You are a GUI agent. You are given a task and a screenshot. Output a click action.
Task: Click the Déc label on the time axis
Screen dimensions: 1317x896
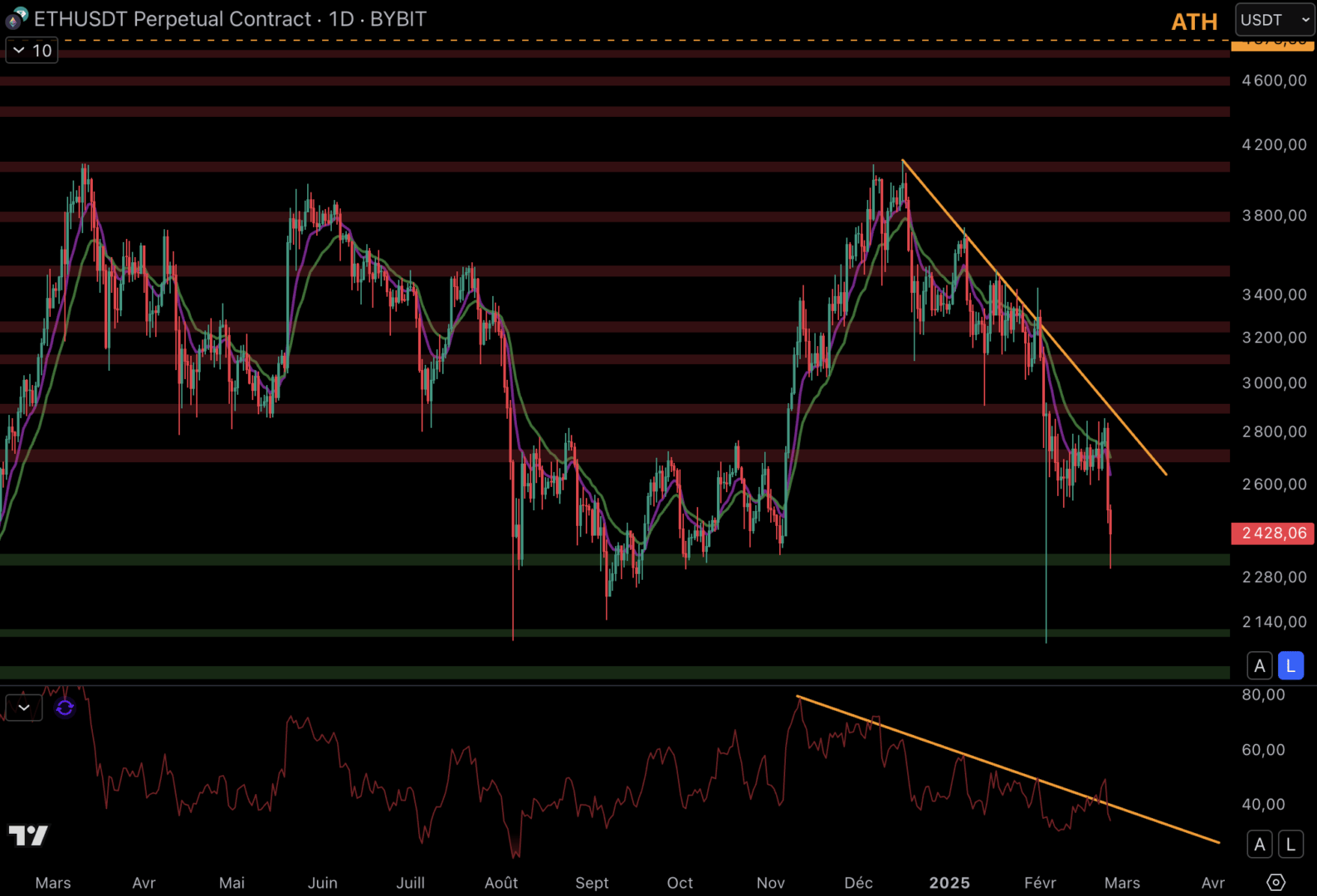[x=858, y=883]
